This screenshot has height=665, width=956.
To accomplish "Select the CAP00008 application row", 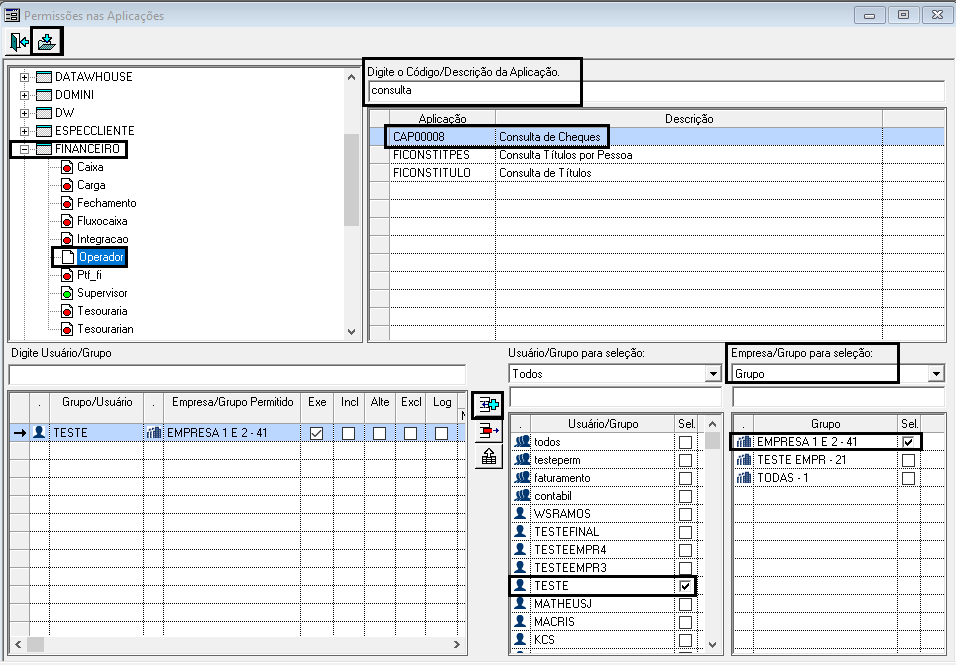I will pyautogui.click(x=657, y=137).
